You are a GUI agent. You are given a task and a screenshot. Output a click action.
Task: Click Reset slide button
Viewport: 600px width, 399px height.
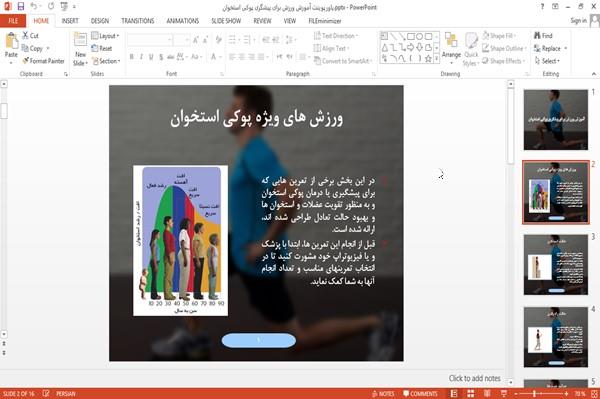pos(102,48)
